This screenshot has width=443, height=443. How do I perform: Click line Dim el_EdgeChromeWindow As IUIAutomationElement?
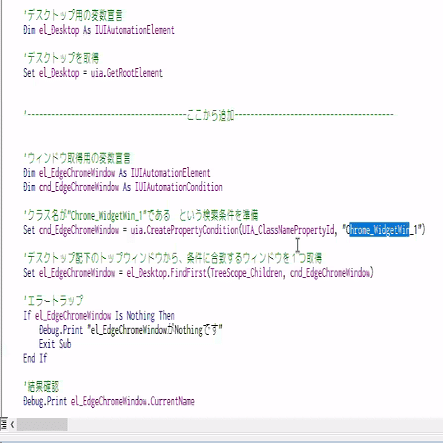click(x=117, y=173)
